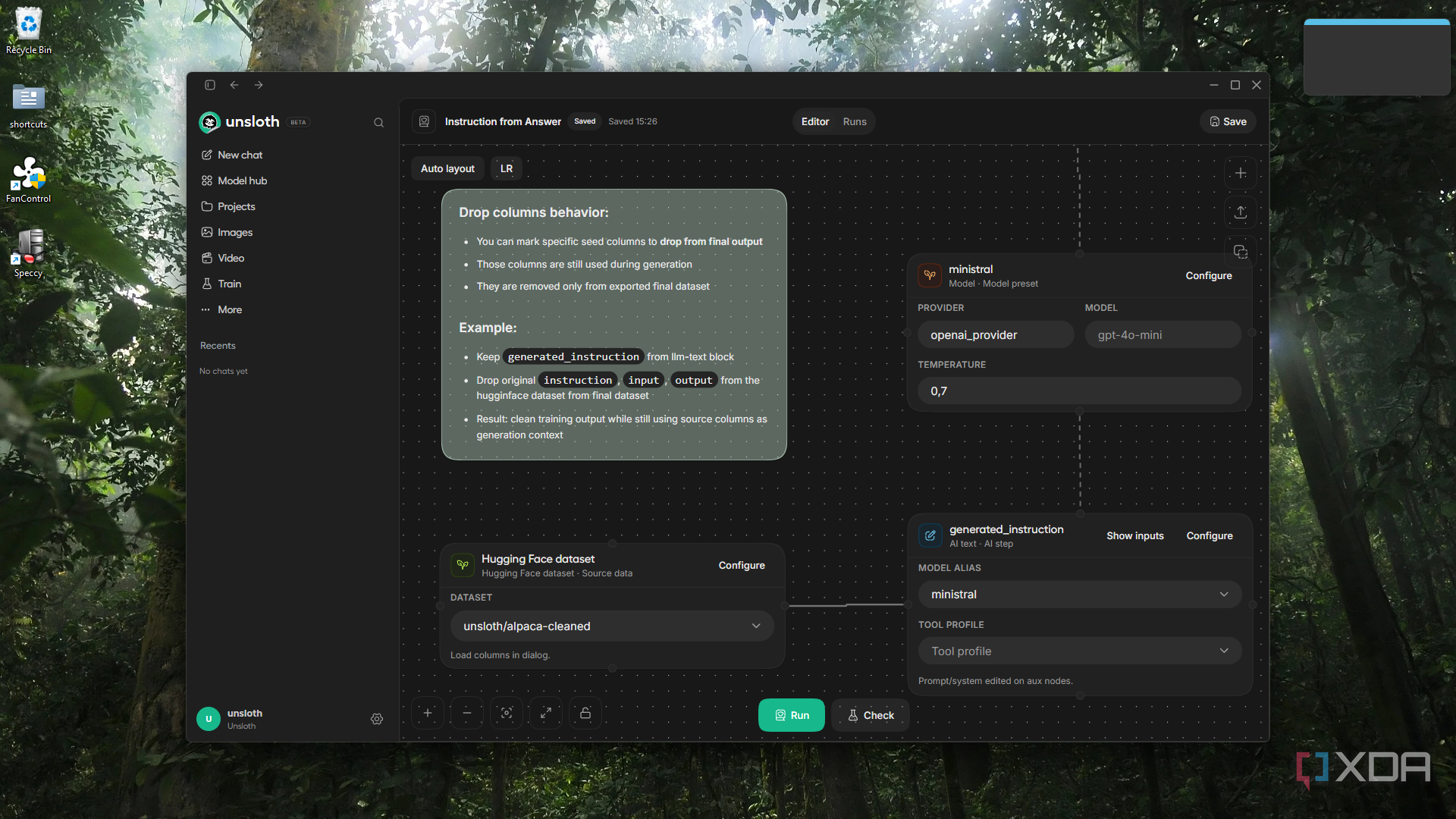Click the Saved status badge
Viewport: 1456px width, 819px height.
coord(585,121)
